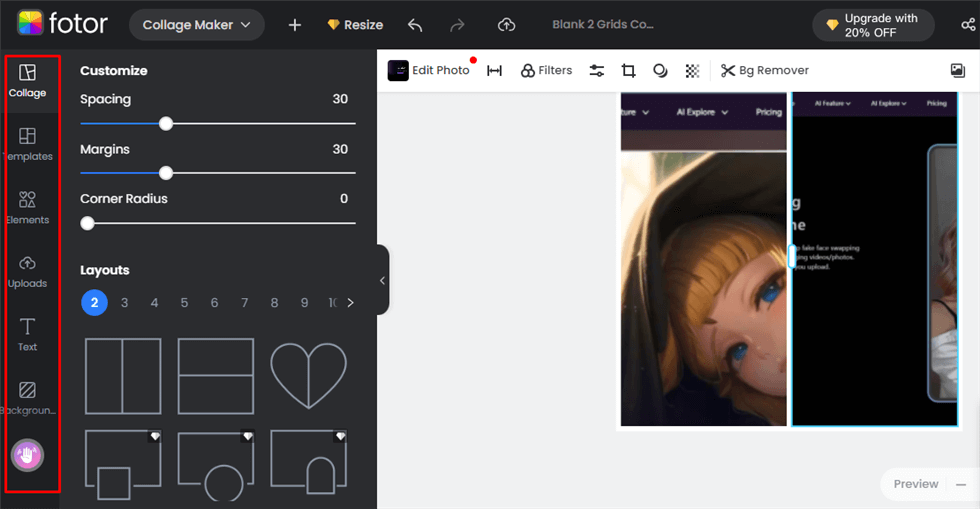
Task: Open the Elements sidebar panel
Action: point(28,208)
